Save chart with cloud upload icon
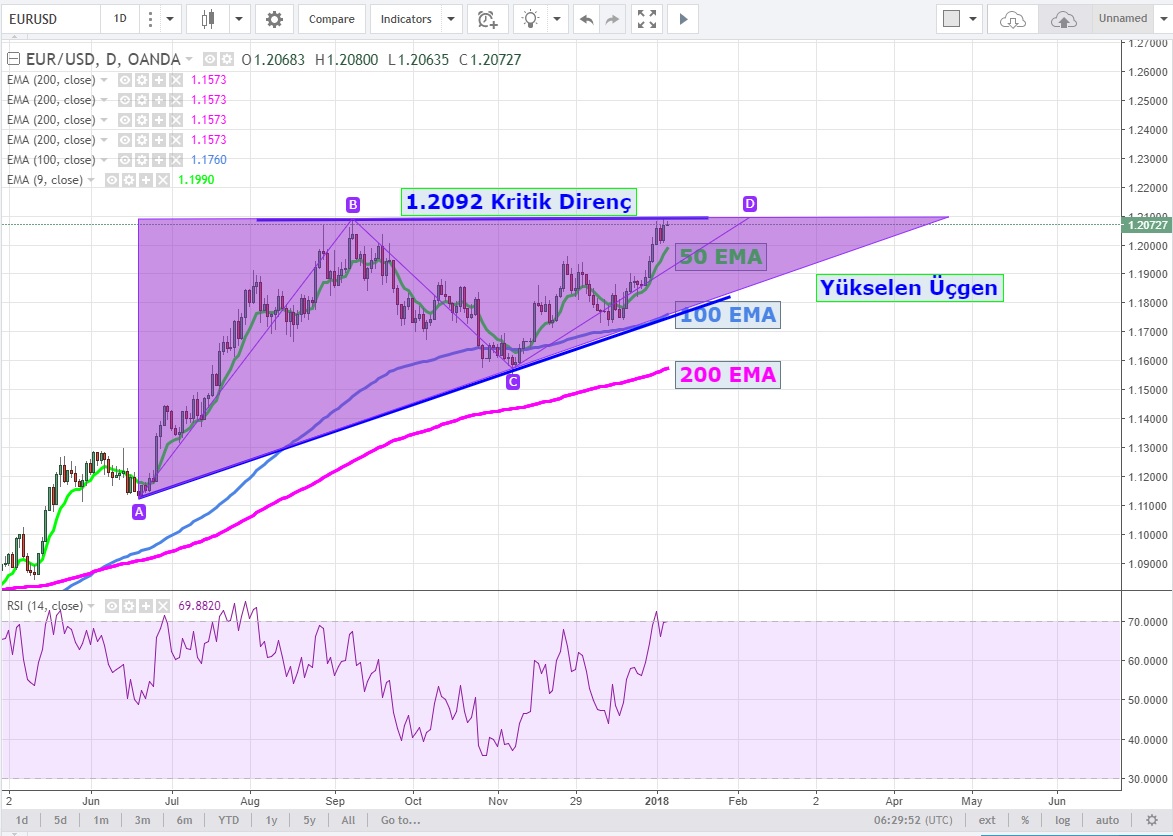The image size is (1173, 836). [x=1064, y=19]
